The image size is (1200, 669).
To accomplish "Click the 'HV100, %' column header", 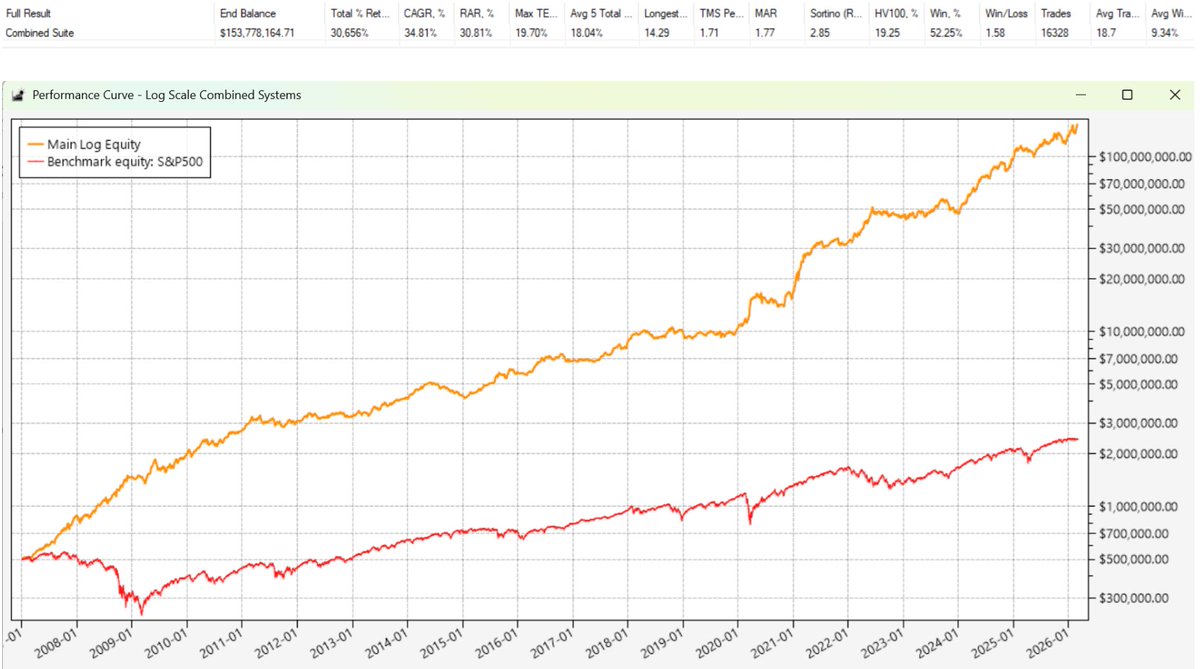I will (x=898, y=13).
